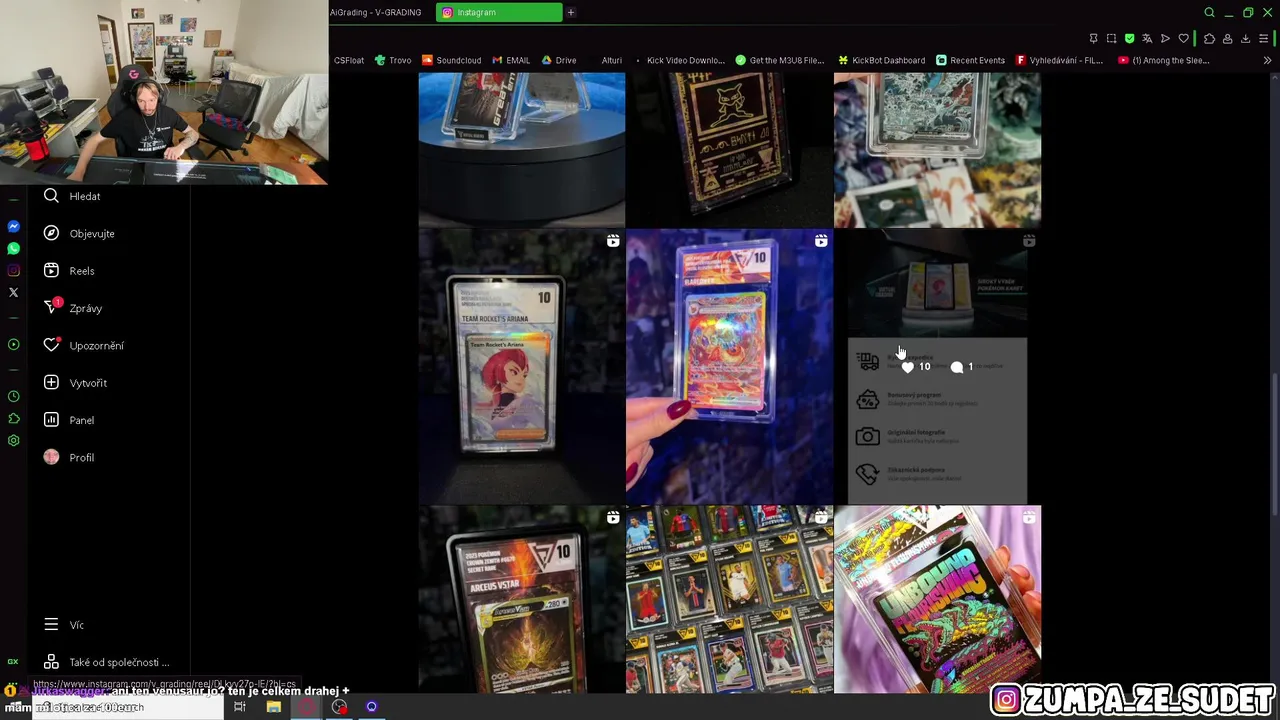Image resolution: width=1280 pixels, height=720 pixels.
Task: Open Among the Slee... YouTube bookmark
Action: tap(1164, 60)
